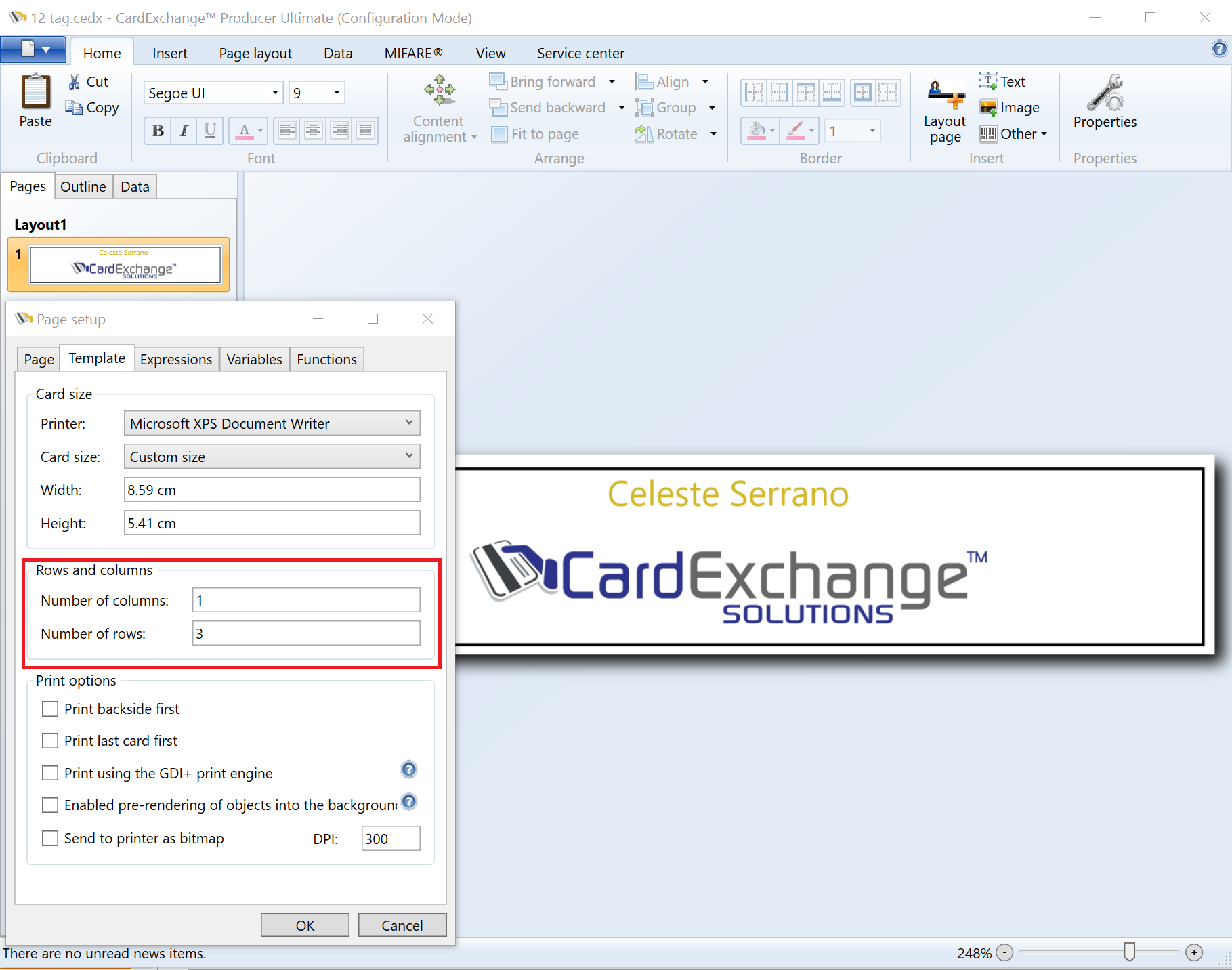Click Fit to page
The height and width of the screenshot is (970, 1232).
(535, 134)
